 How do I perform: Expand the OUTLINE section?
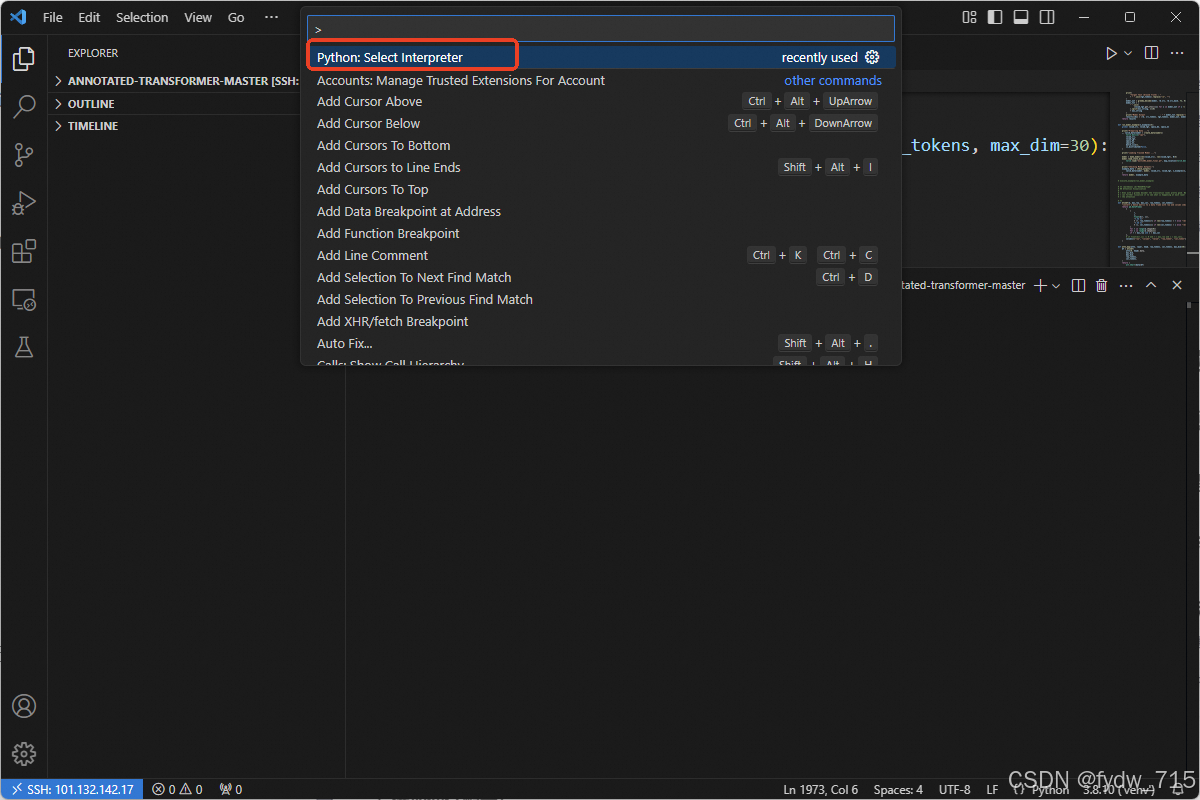click(x=174, y=104)
